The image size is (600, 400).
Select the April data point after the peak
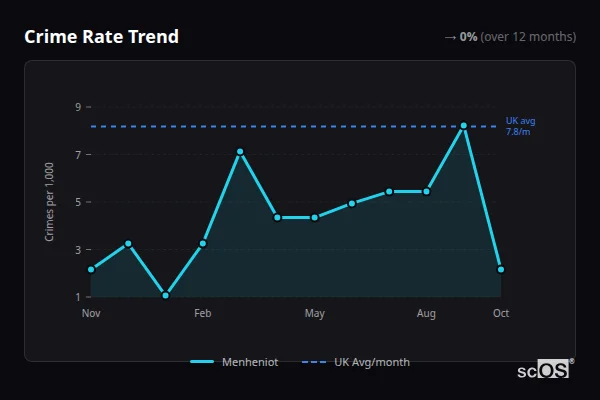tap(277, 217)
